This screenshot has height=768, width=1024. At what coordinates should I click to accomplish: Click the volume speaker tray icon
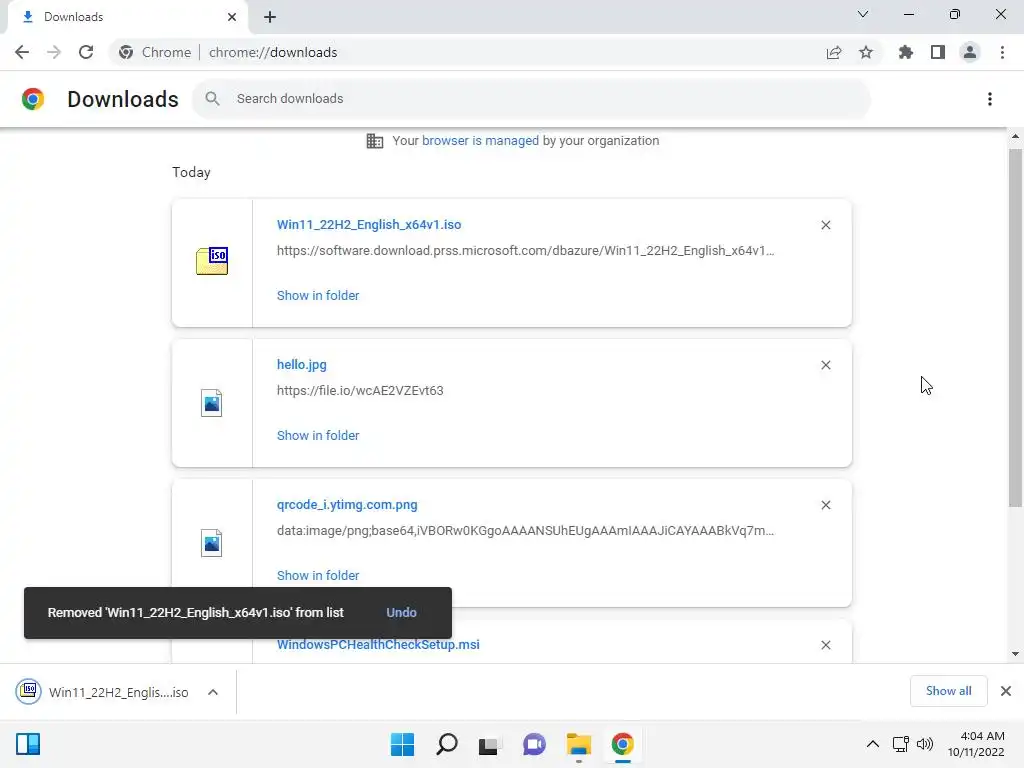click(x=925, y=744)
